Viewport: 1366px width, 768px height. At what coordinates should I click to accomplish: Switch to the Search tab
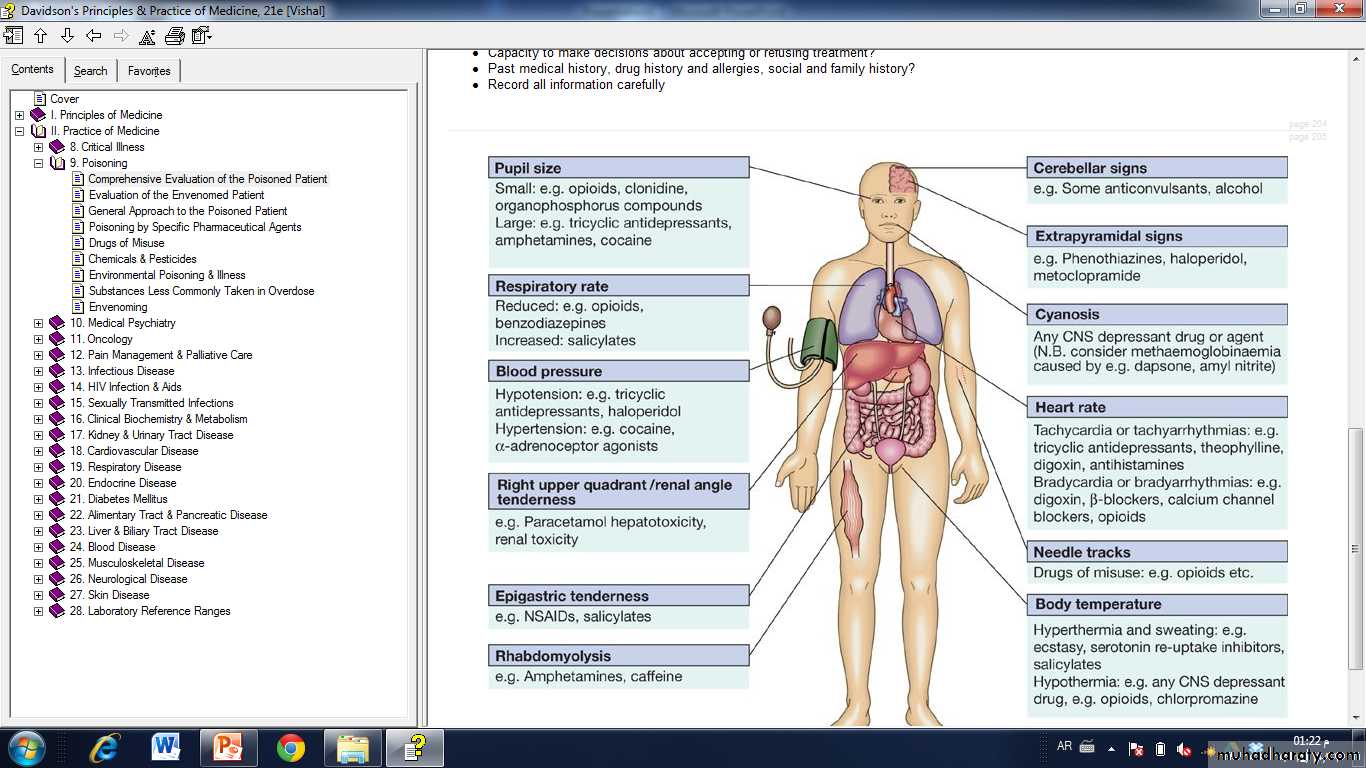tap(90, 71)
